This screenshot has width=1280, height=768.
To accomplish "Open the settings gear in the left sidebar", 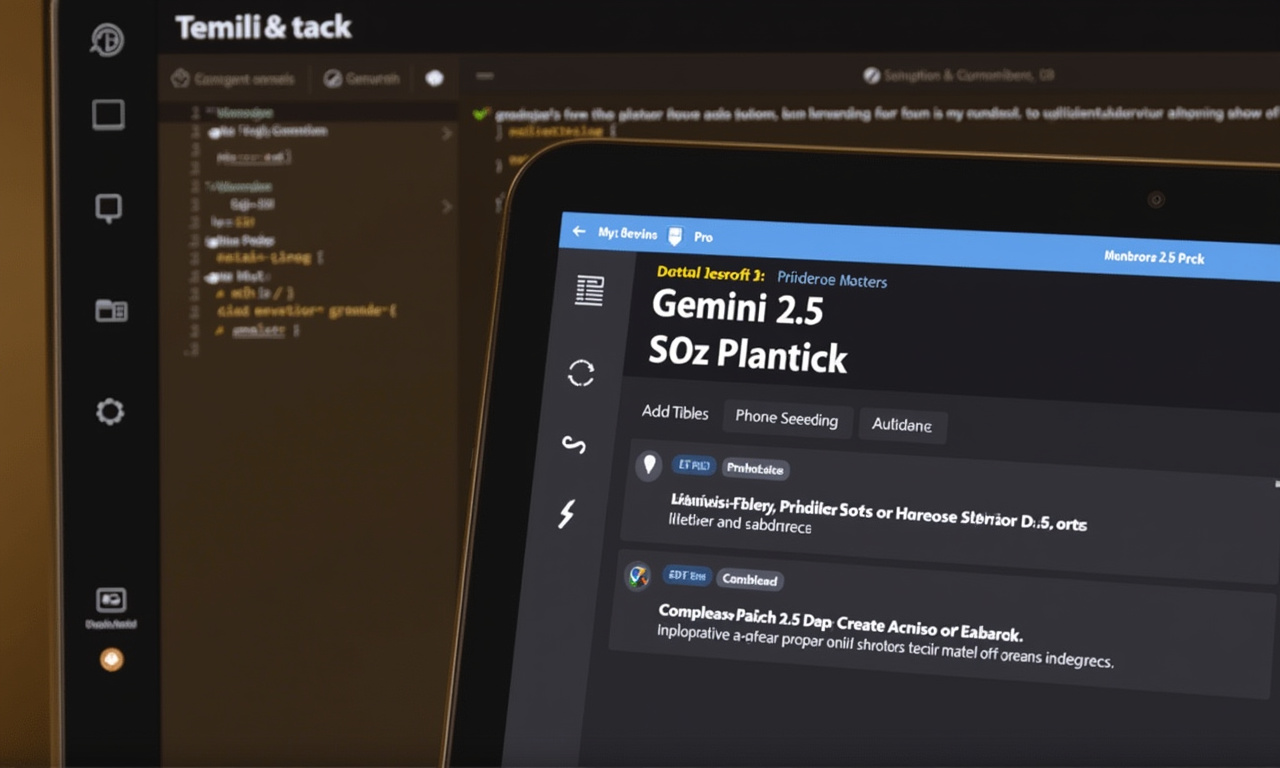I will [109, 411].
